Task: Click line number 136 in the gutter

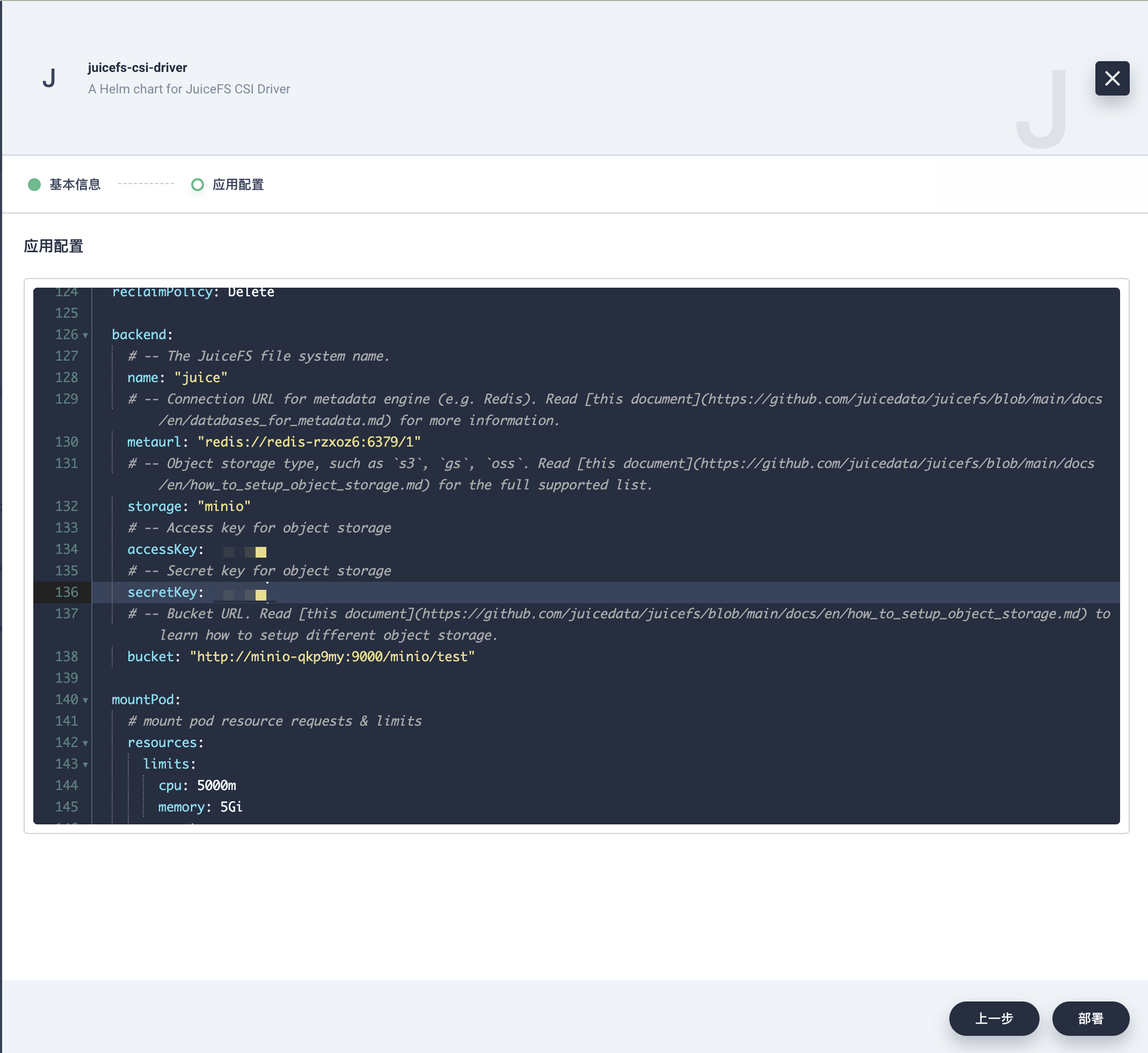Action: (67, 593)
